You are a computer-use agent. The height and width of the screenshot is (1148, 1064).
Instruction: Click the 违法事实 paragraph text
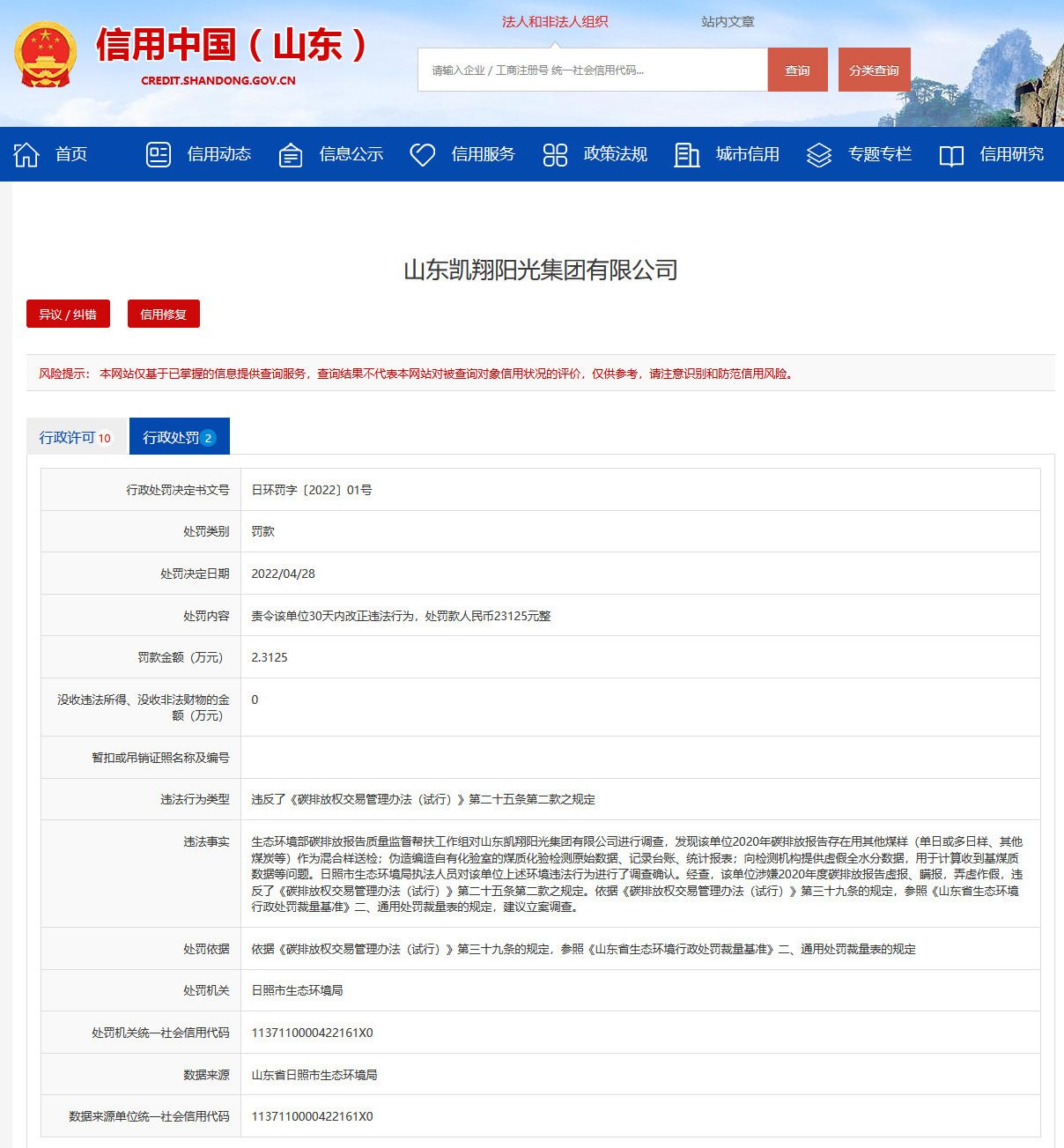pos(638,874)
